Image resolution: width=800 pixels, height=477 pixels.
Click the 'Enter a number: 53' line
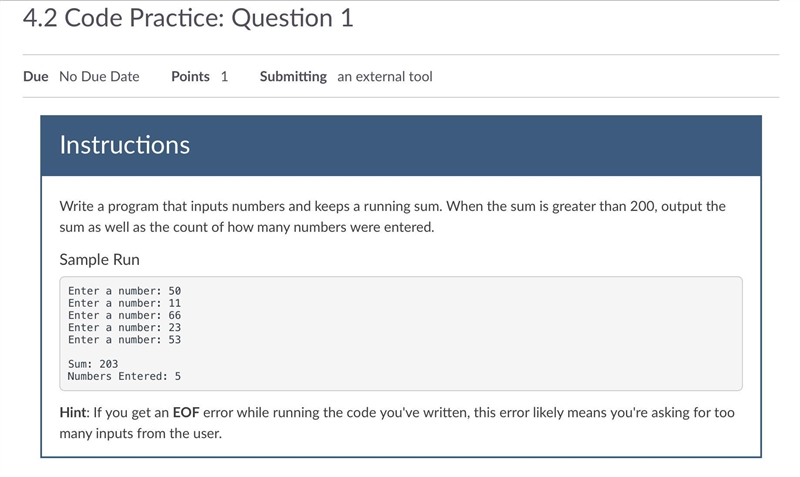pos(124,340)
